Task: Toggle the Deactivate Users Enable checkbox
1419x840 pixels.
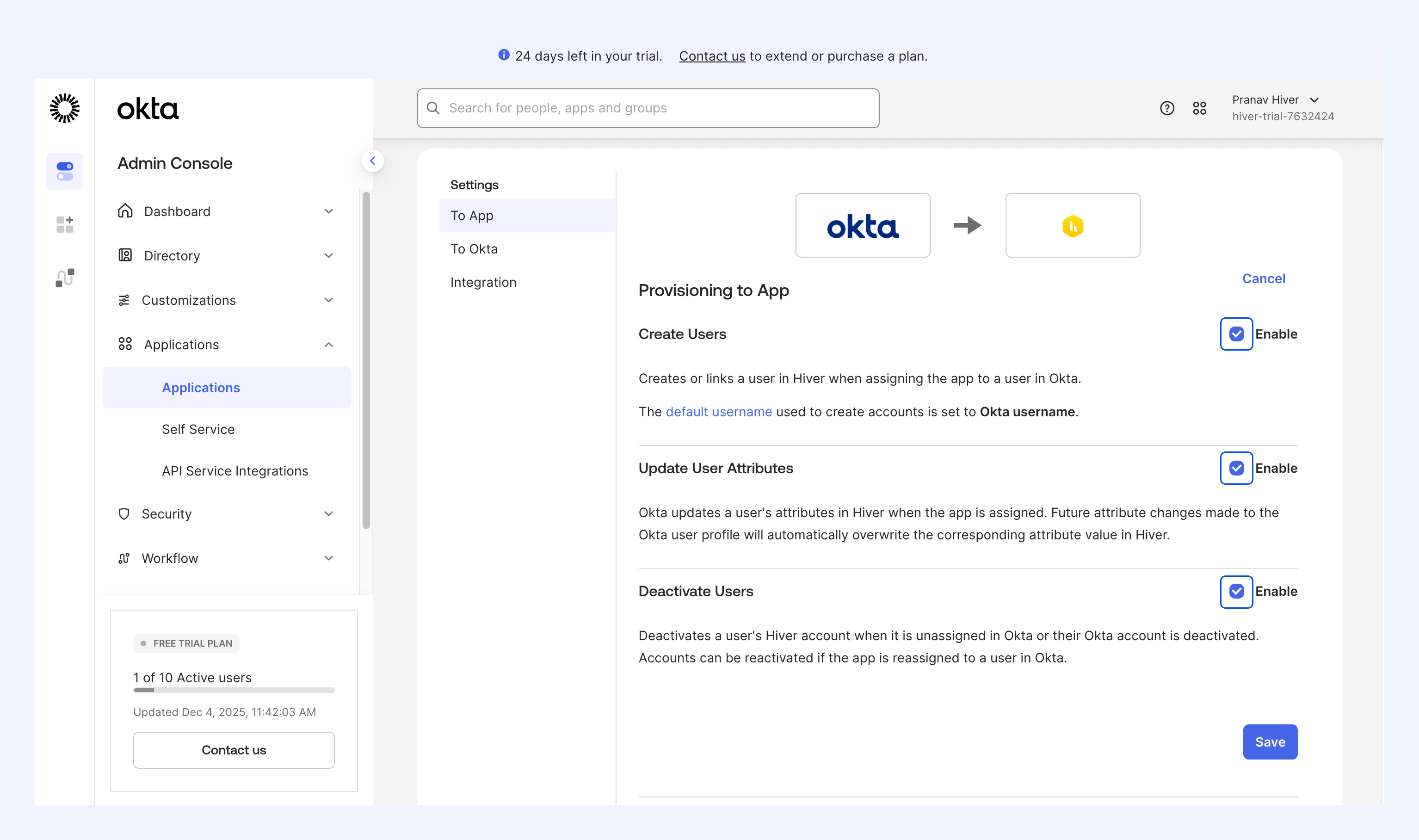Action: 1236,592
